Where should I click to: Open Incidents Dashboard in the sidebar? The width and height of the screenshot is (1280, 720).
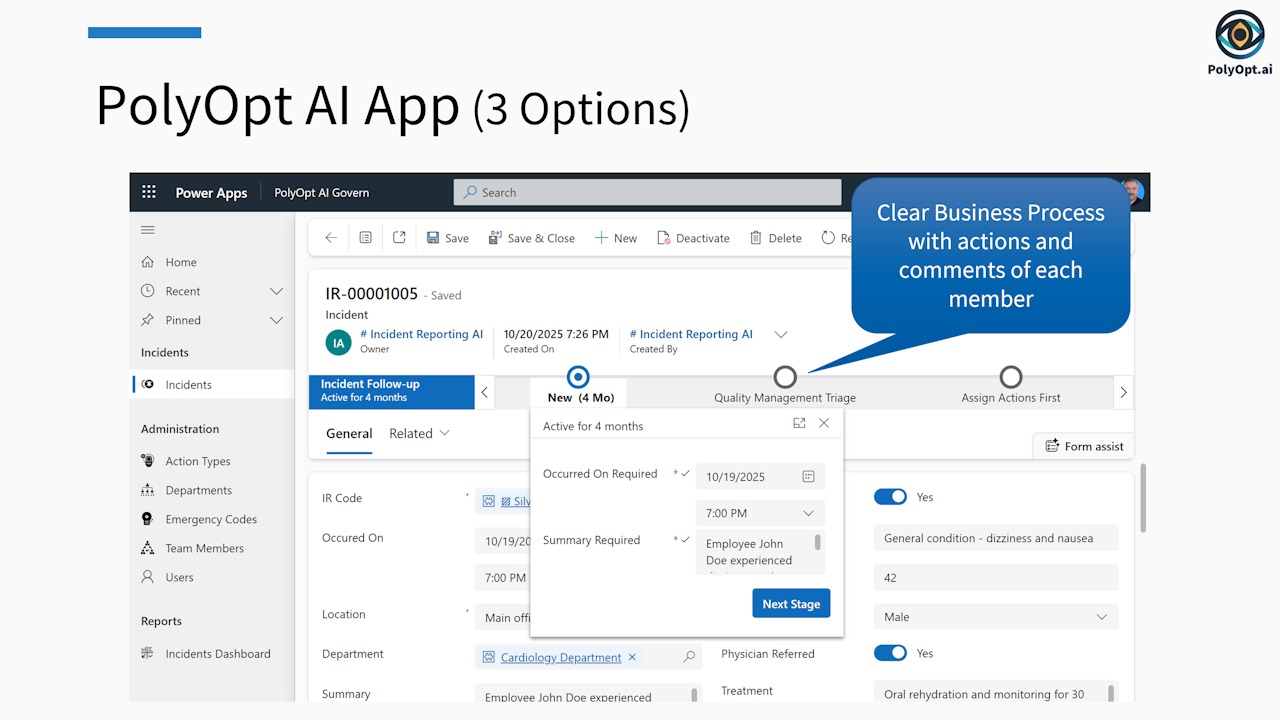[x=217, y=654]
